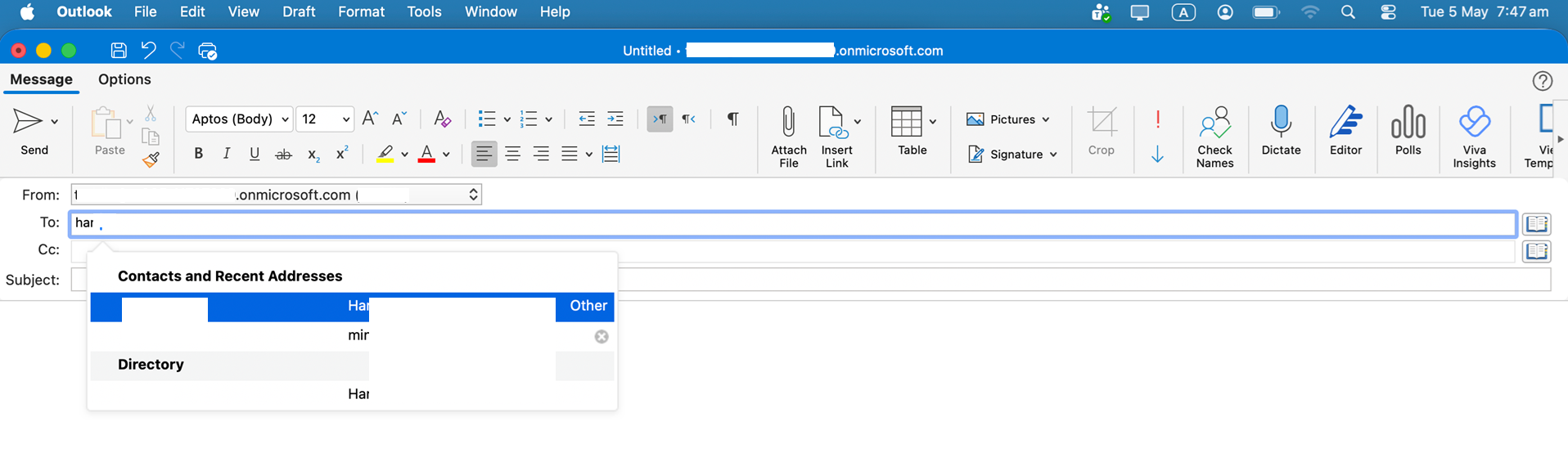1568x471 pixels.
Task: Toggle strikethrough formatting
Action: [x=283, y=154]
